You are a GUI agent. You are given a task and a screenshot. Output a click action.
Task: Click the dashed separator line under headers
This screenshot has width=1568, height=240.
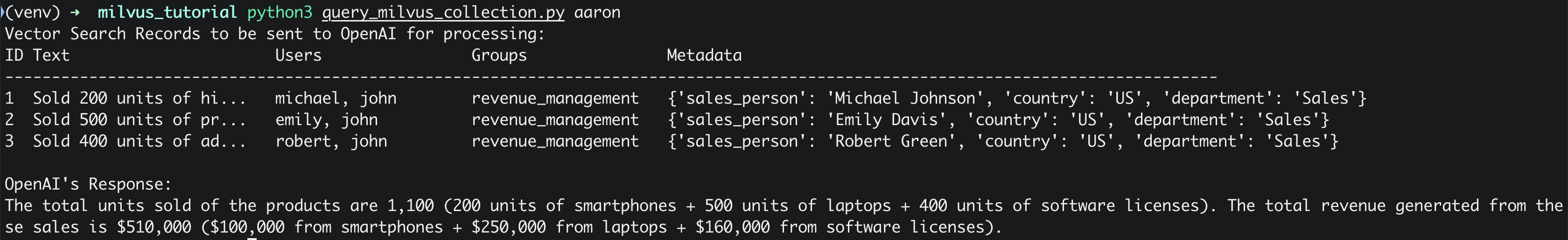[x=611, y=77]
